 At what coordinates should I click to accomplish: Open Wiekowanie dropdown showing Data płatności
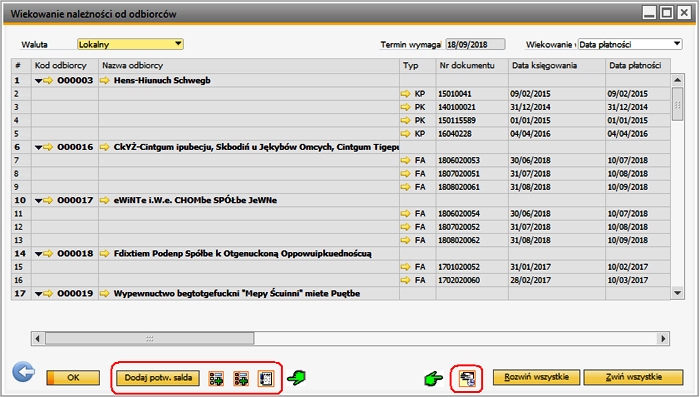(x=630, y=44)
